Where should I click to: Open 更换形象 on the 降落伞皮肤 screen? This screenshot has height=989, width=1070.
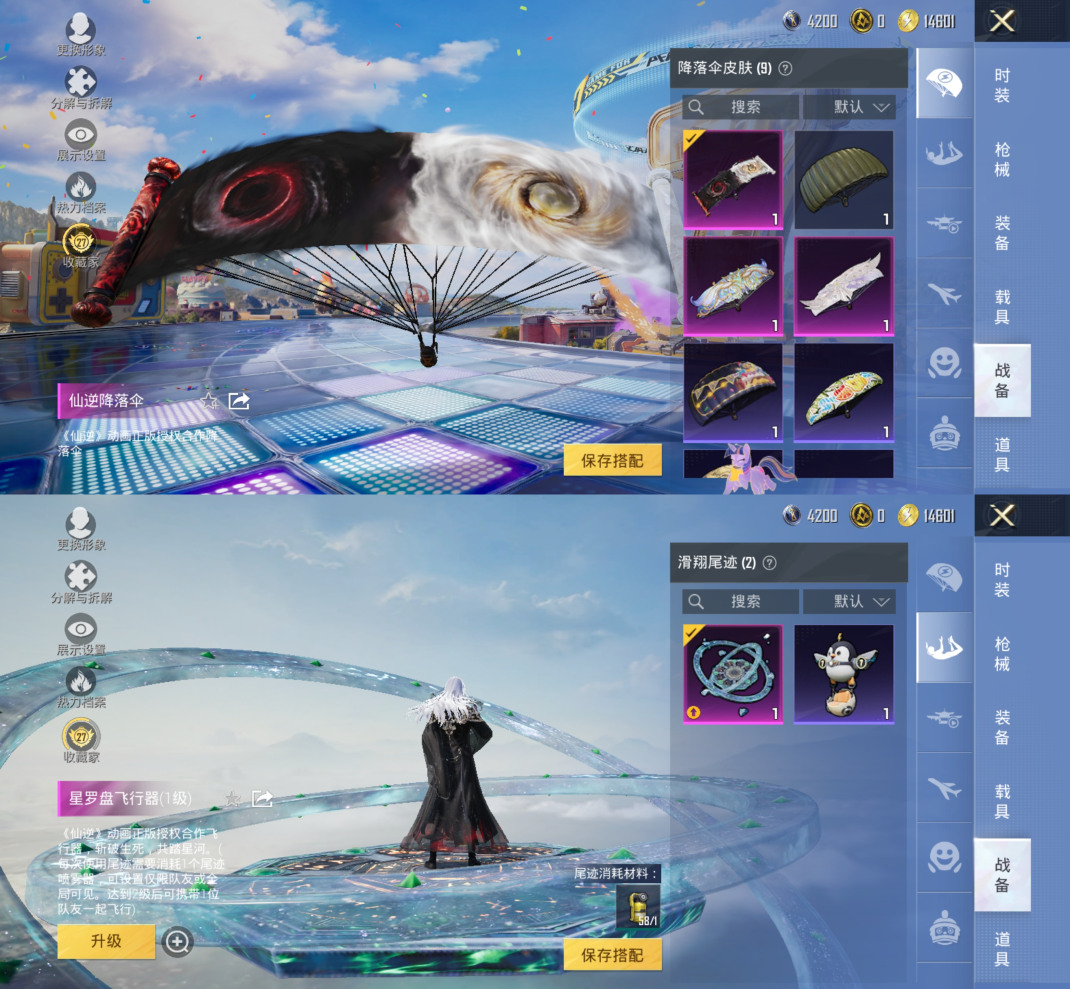tap(81, 34)
